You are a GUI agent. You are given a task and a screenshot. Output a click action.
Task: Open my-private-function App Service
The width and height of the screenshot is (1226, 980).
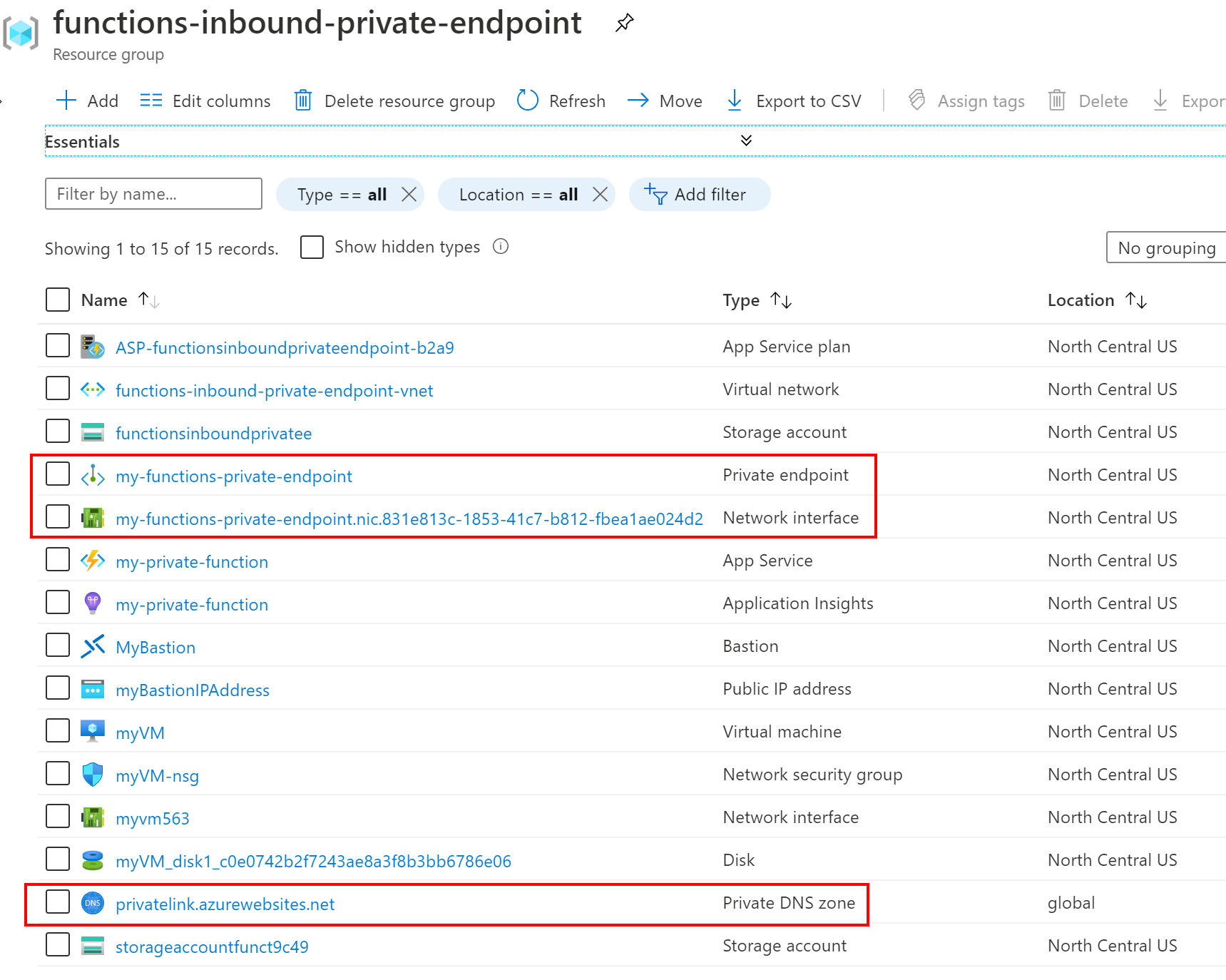(192, 561)
